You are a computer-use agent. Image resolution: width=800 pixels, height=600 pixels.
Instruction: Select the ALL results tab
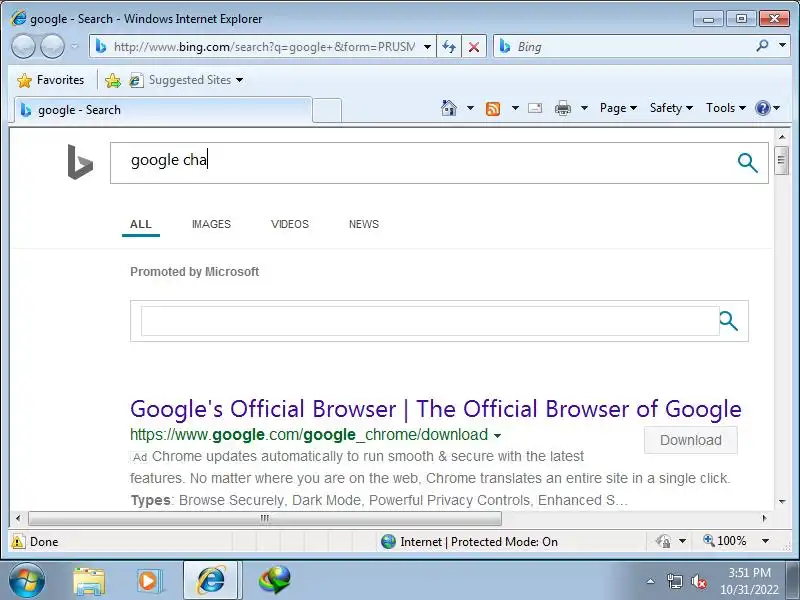tap(141, 224)
